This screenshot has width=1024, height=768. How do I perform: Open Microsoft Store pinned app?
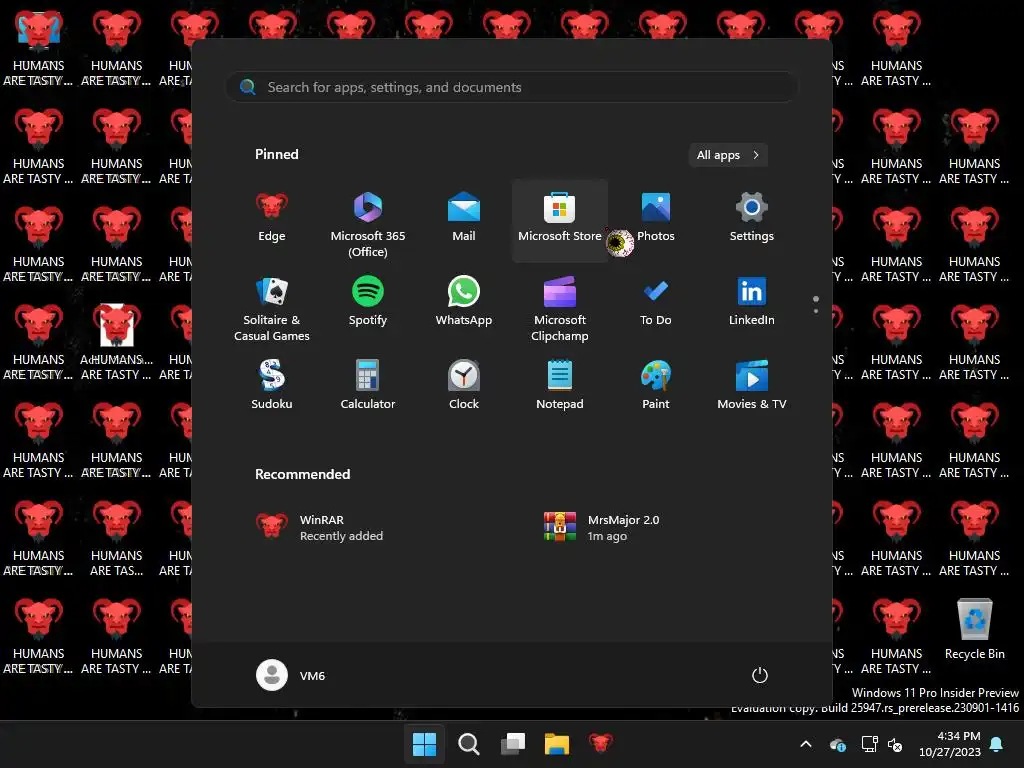pos(560,220)
